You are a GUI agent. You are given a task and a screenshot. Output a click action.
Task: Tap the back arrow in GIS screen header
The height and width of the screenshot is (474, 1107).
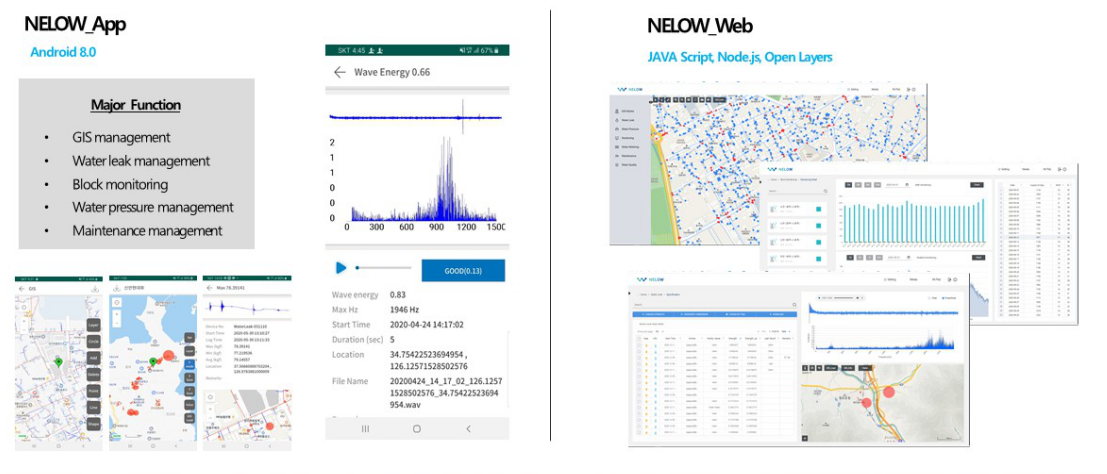[x=22, y=288]
